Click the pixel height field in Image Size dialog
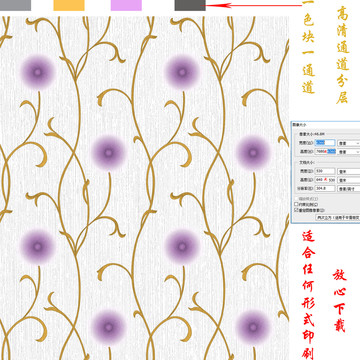360x360 pixels. coord(325,152)
